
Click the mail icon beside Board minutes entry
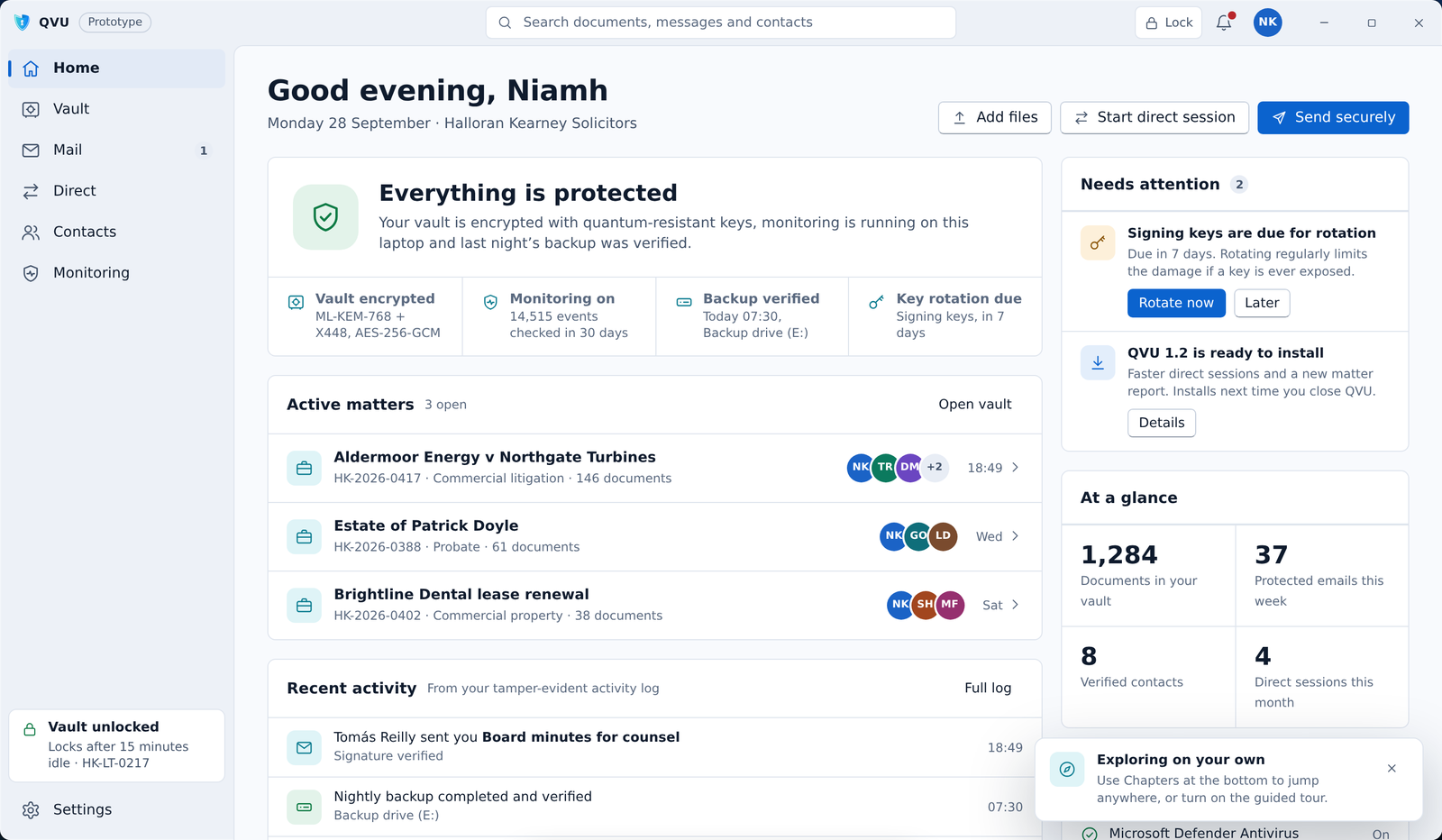coord(304,747)
